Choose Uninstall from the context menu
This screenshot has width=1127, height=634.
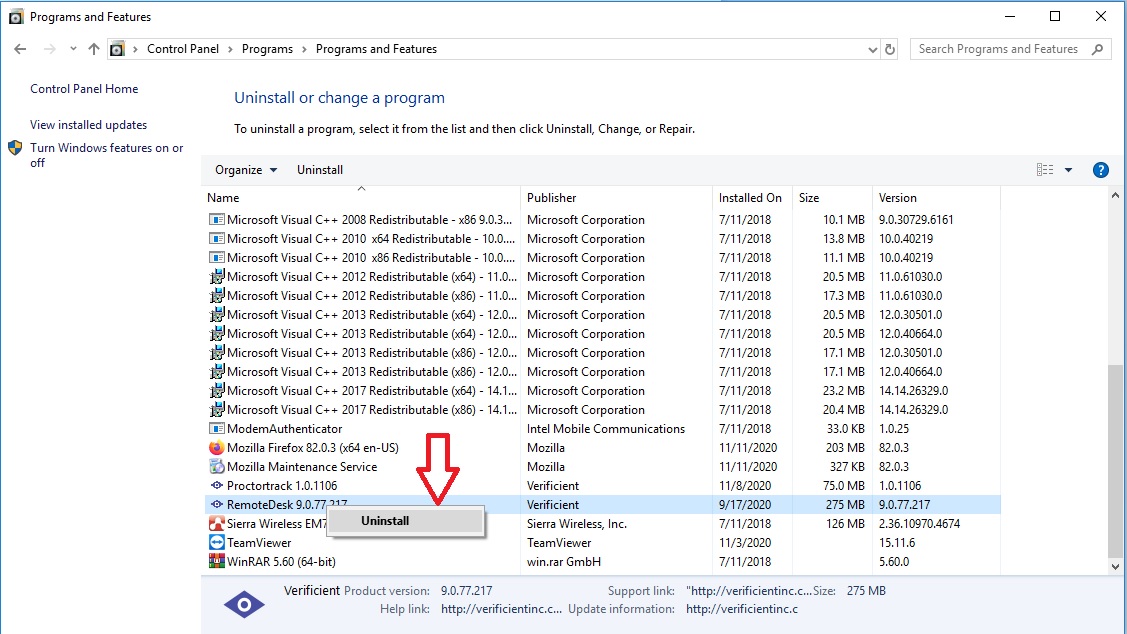click(x=405, y=521)
